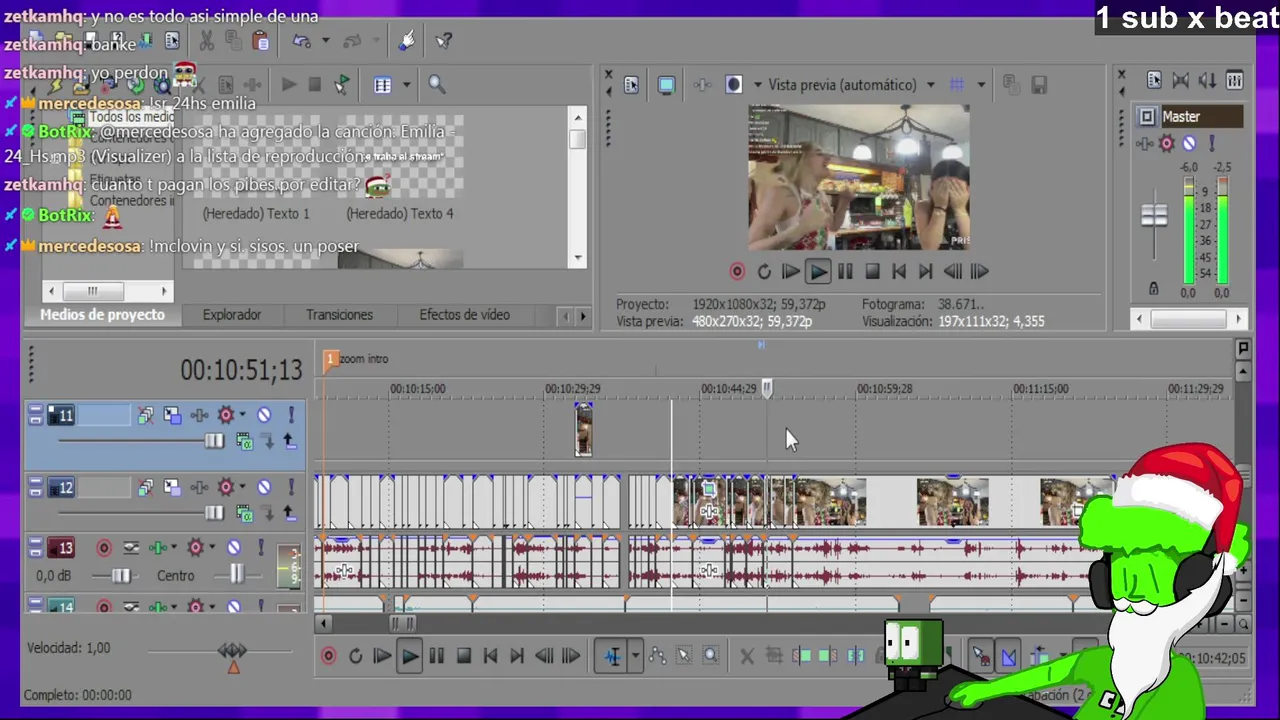Solo video track 11

click(x=291, y=415)
